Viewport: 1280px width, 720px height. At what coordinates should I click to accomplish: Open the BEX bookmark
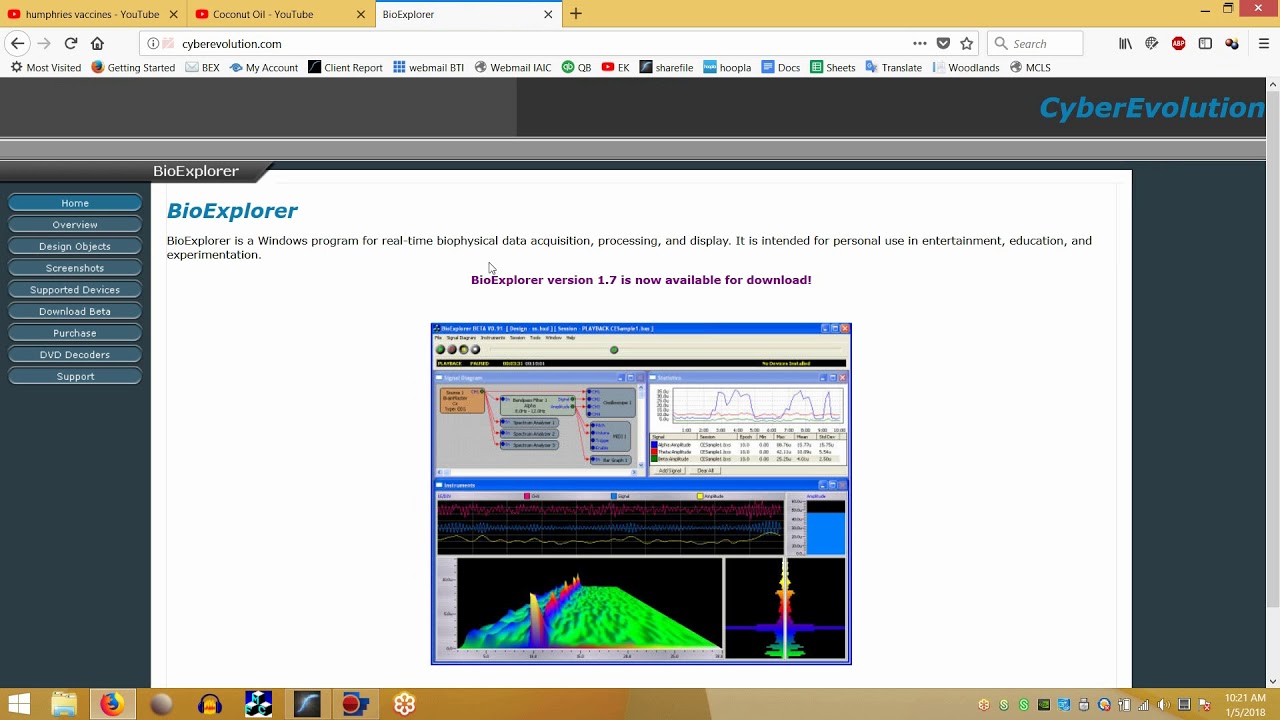click(202, 68)
